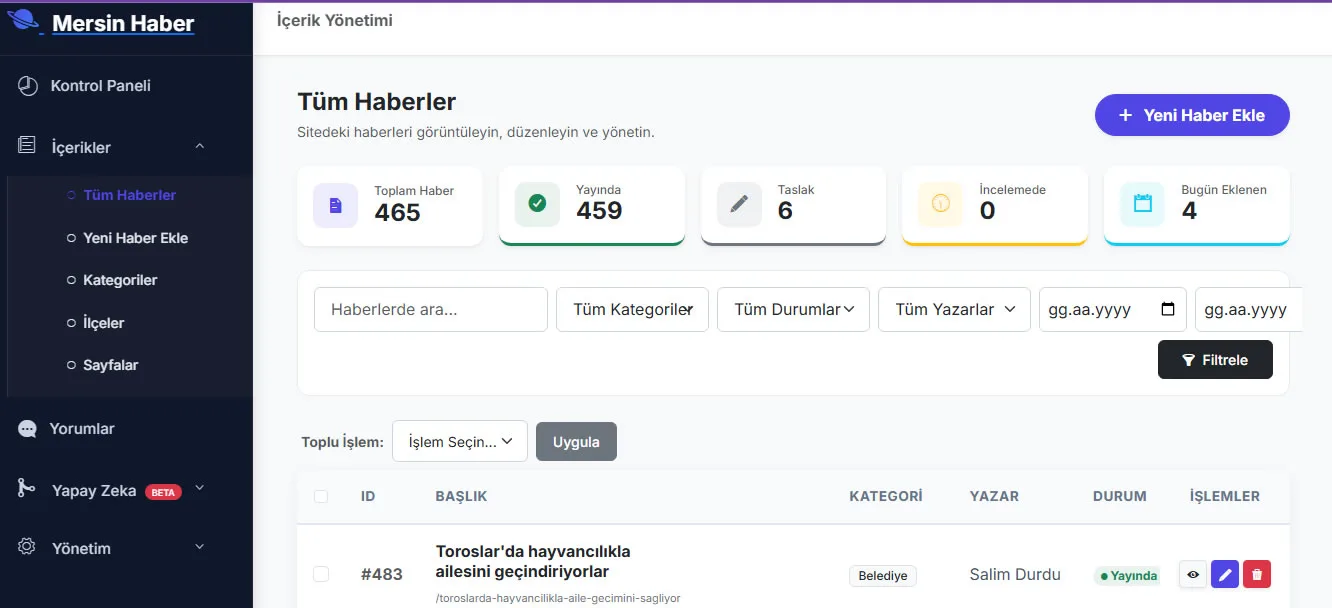Edit news #483 with the pencil button
Screen dimensions: 1332x608
point(1225,574)
